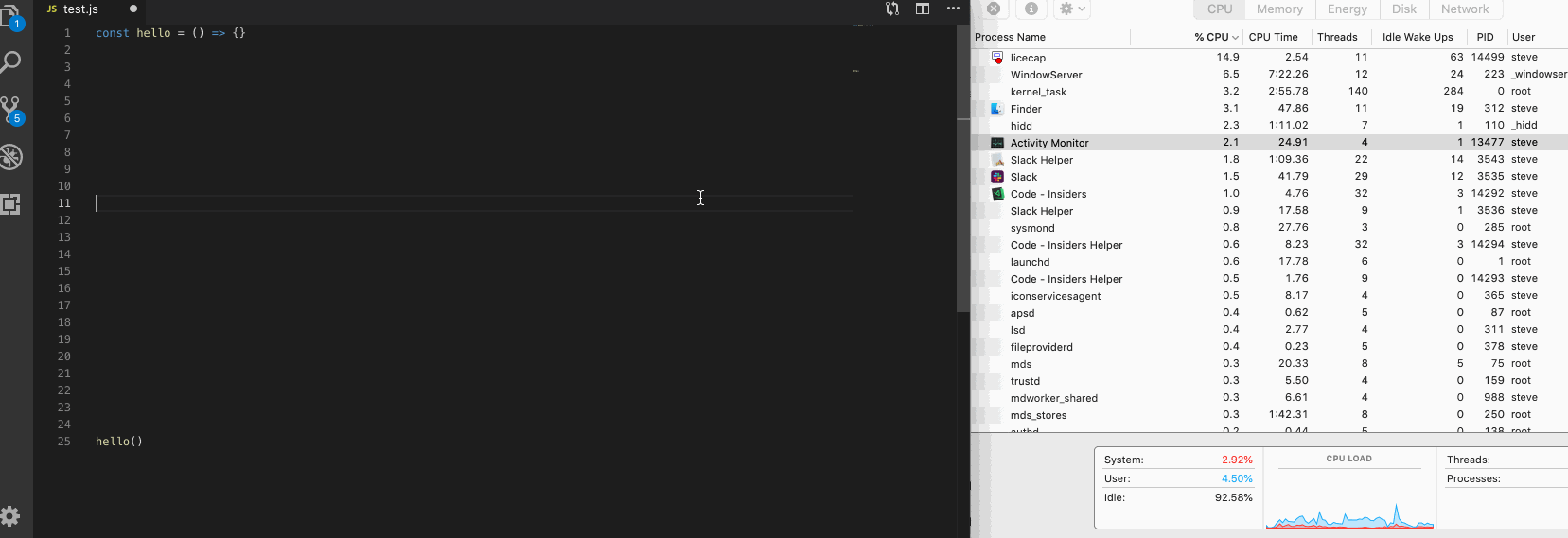Select the WindowServer process row
The height and width of the screenshot is (538, 1568).
pyautogui.click(x=1270, y=75)
